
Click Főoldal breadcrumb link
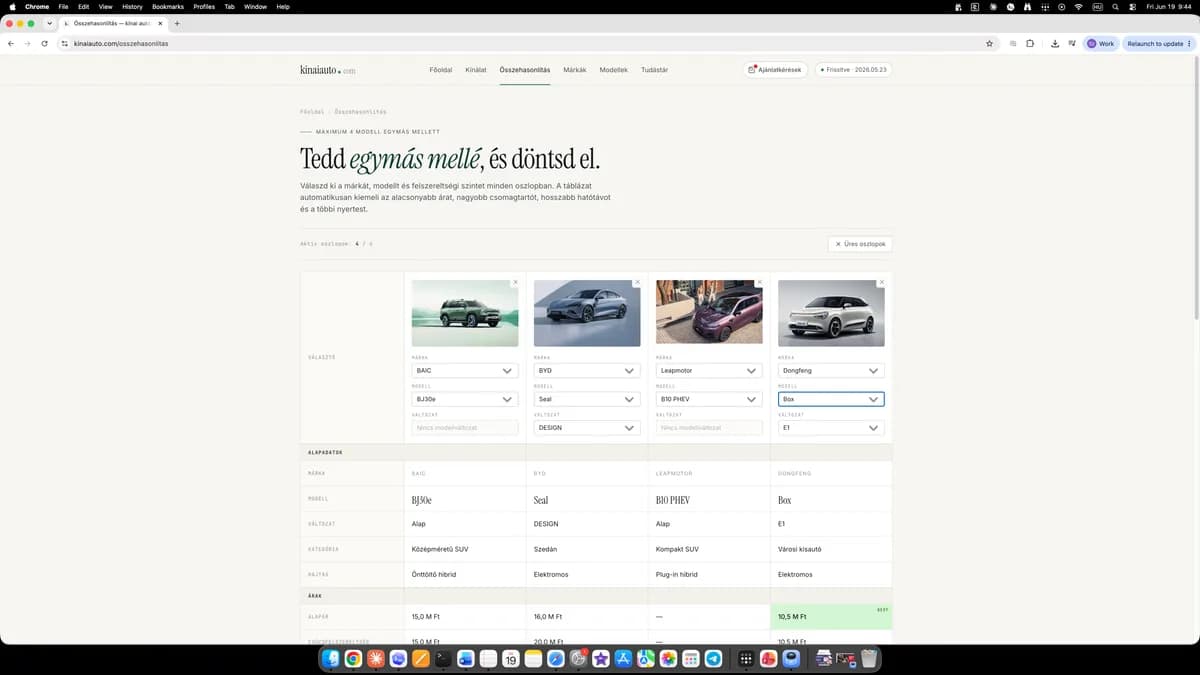[x=312, y=112]
